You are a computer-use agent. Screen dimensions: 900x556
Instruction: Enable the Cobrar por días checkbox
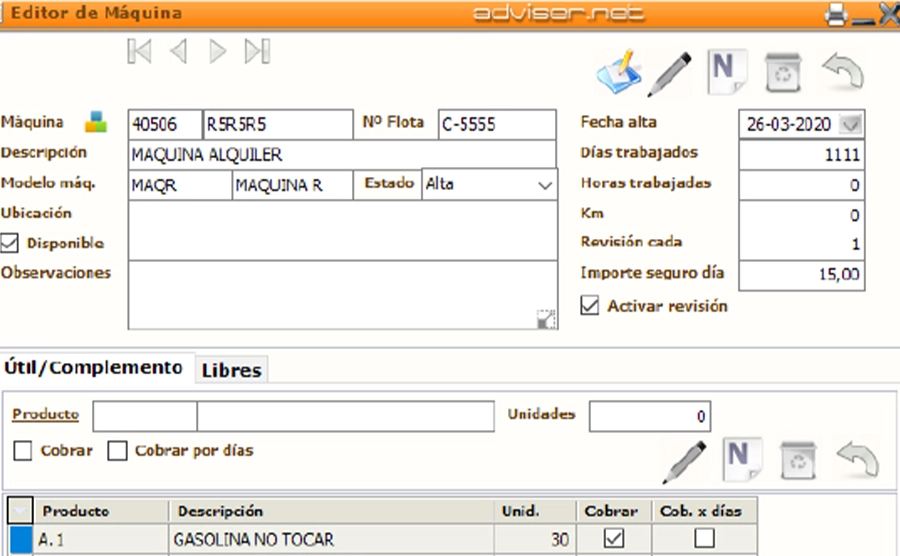[x=118, y=451]
